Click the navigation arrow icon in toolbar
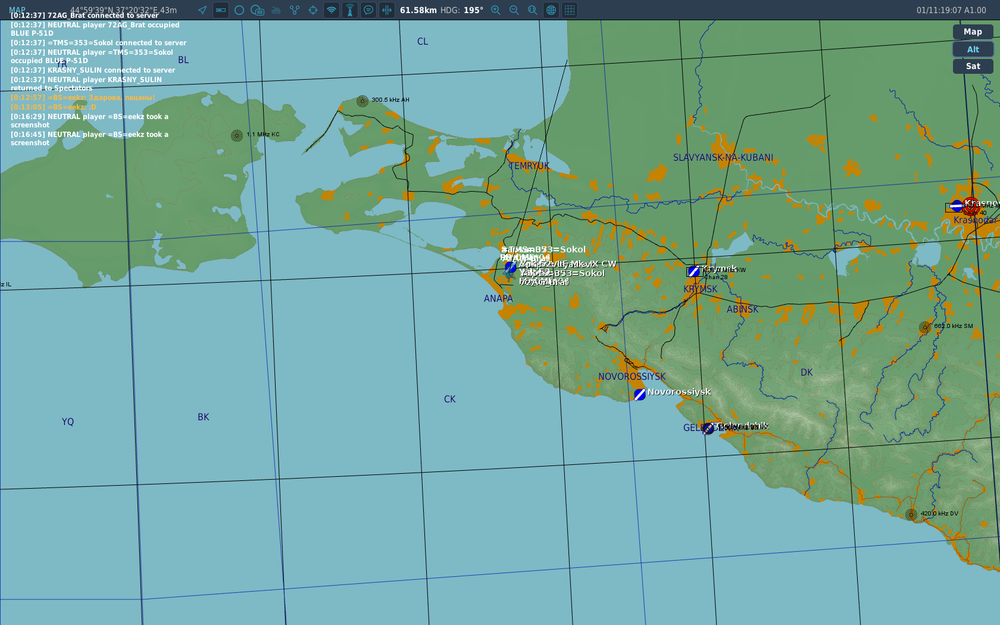The height and width of the screenshot is (625, 1000). [x=202, y=9]
